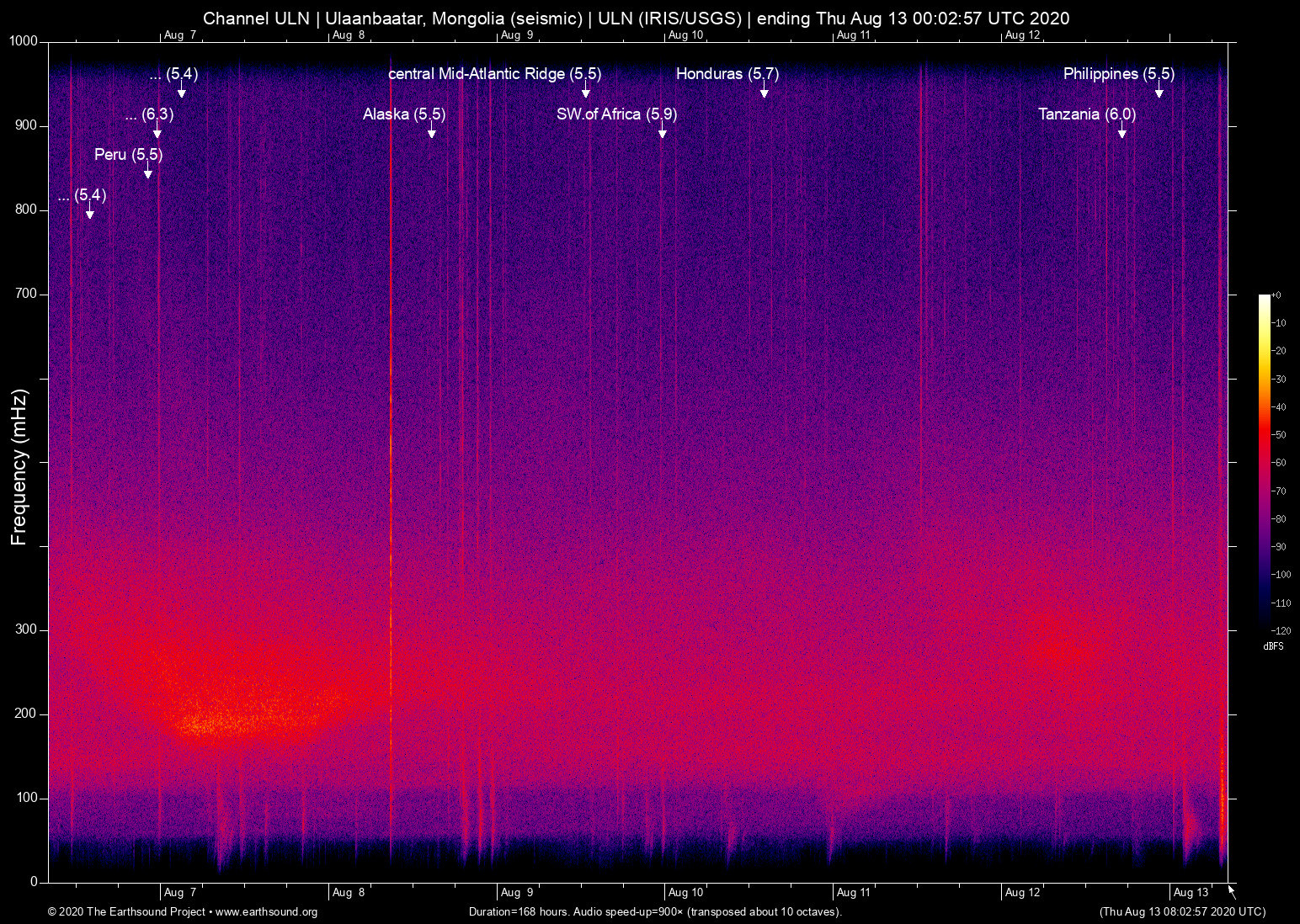Select the Honduras (5.7) event label
This screenshot has height=924, width=1300.
727,74
